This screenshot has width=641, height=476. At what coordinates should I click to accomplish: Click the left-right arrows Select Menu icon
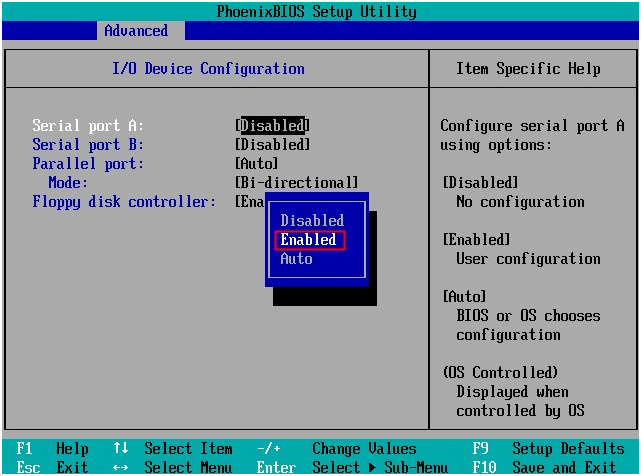pyautogui.click(x=121, y=467)
